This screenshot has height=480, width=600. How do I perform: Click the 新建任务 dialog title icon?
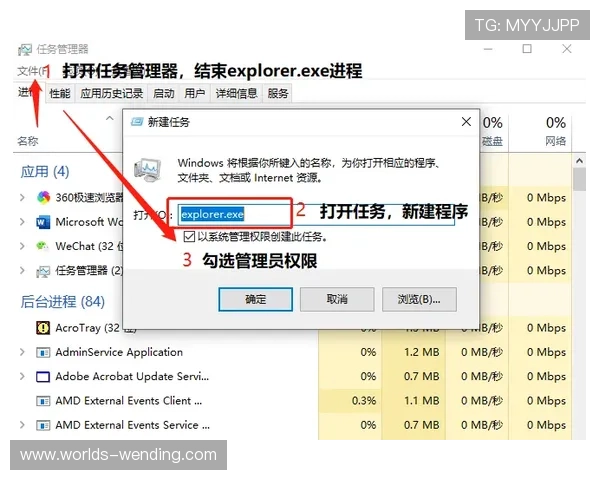pyautogui.click(x=137, y=122)
